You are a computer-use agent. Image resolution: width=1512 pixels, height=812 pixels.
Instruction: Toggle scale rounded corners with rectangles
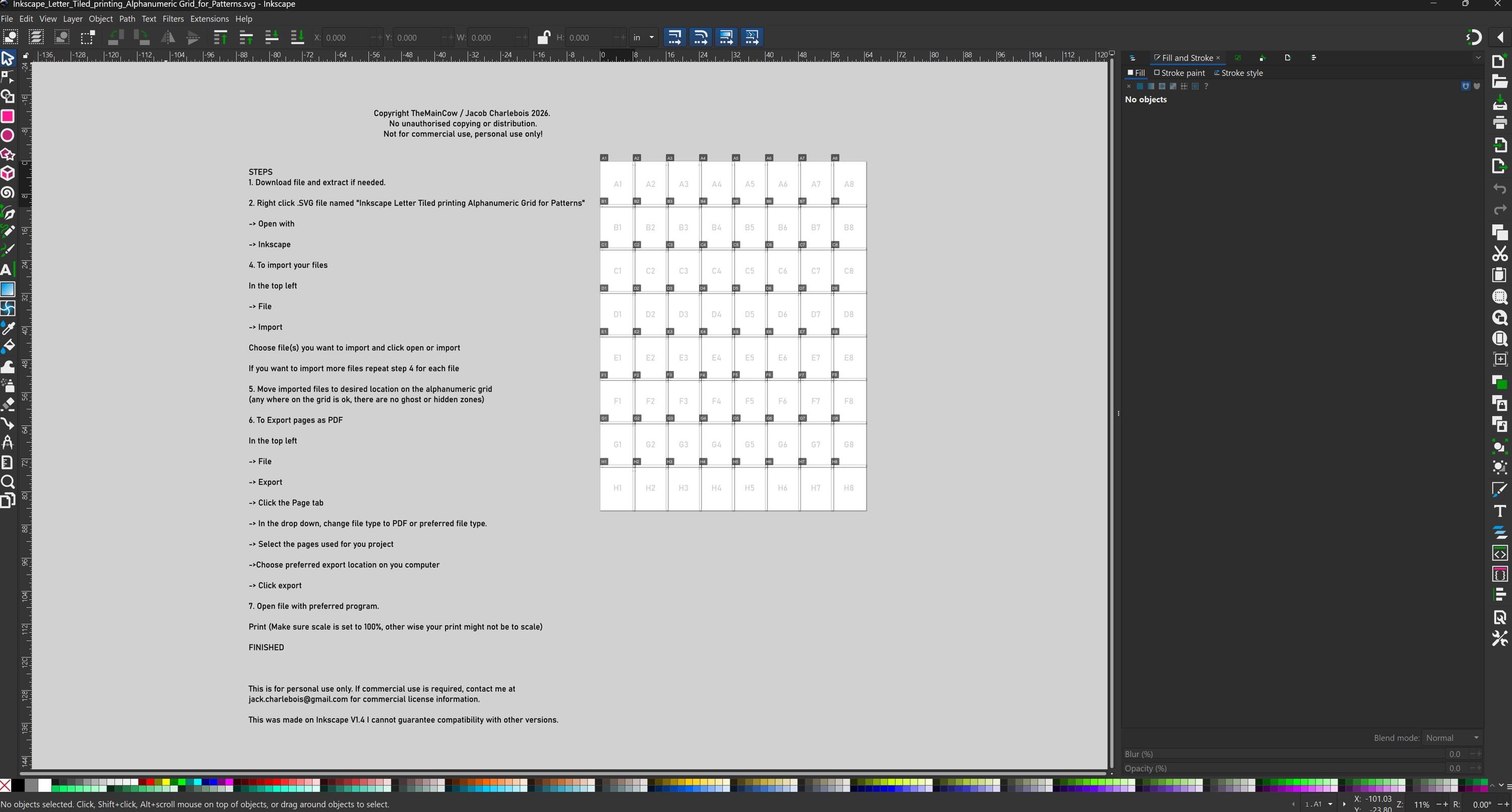pyautogui.click(x=700, y=37)
